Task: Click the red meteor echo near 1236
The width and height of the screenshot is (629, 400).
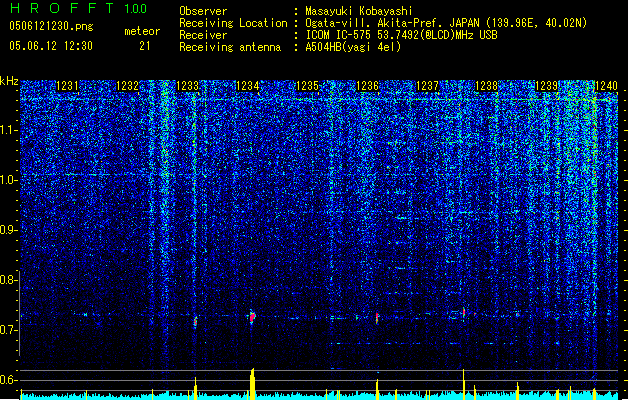Action: [377, 318]
